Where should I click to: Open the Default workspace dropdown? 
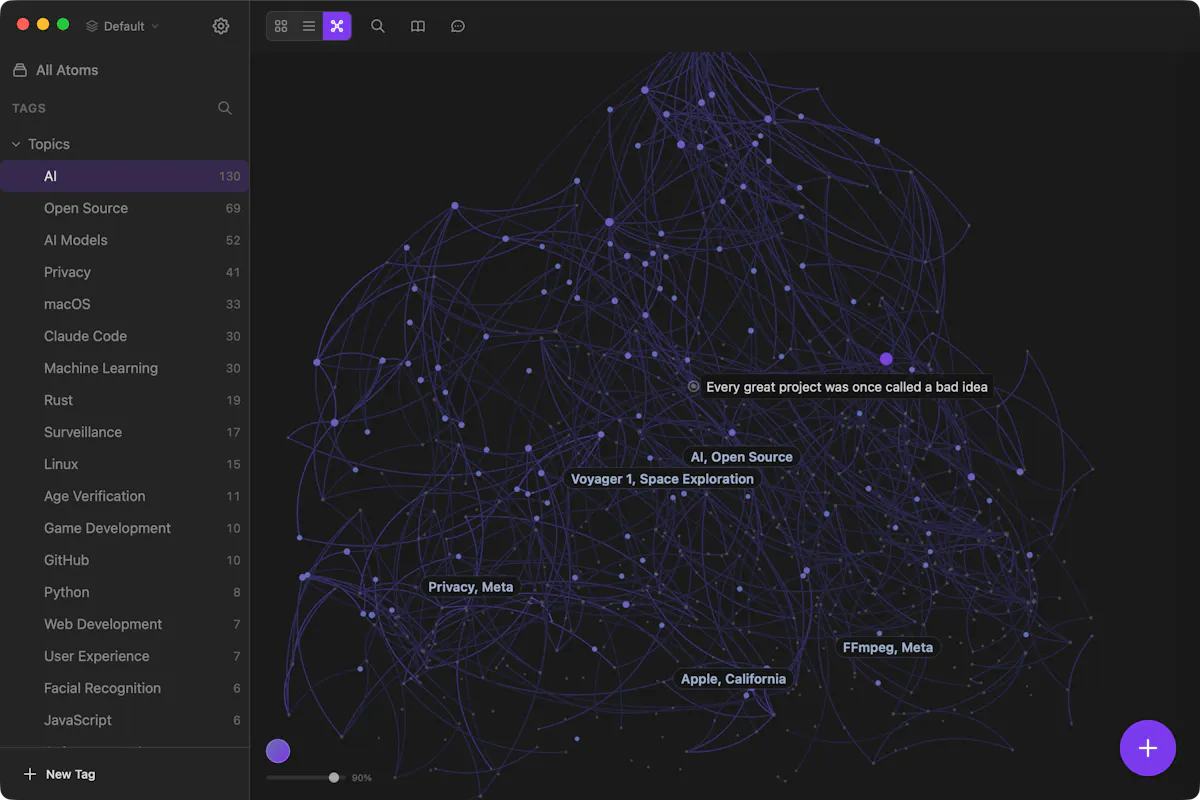[x=122, y=26]
